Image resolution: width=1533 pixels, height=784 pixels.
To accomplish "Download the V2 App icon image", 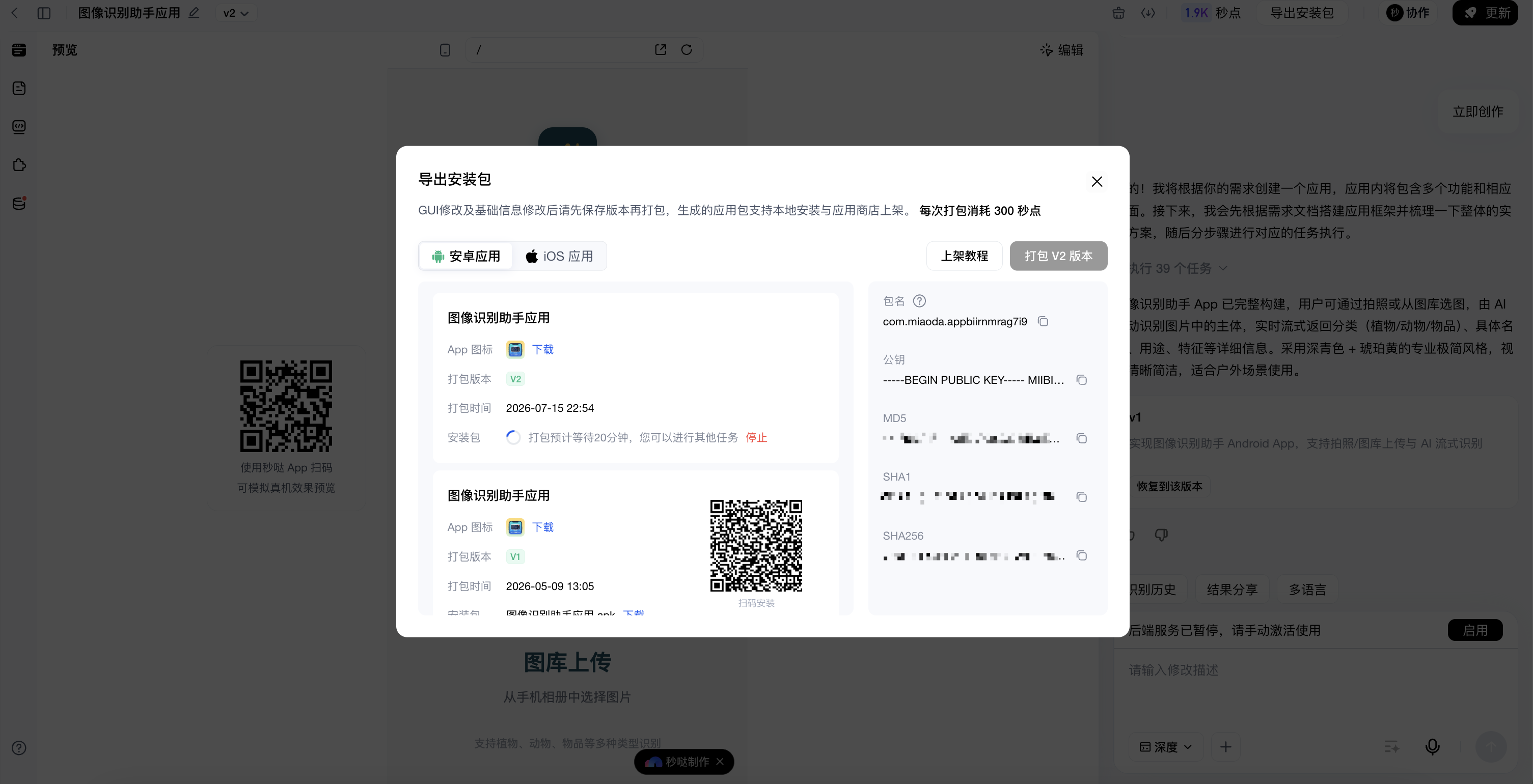I will (x=543, y=350).
